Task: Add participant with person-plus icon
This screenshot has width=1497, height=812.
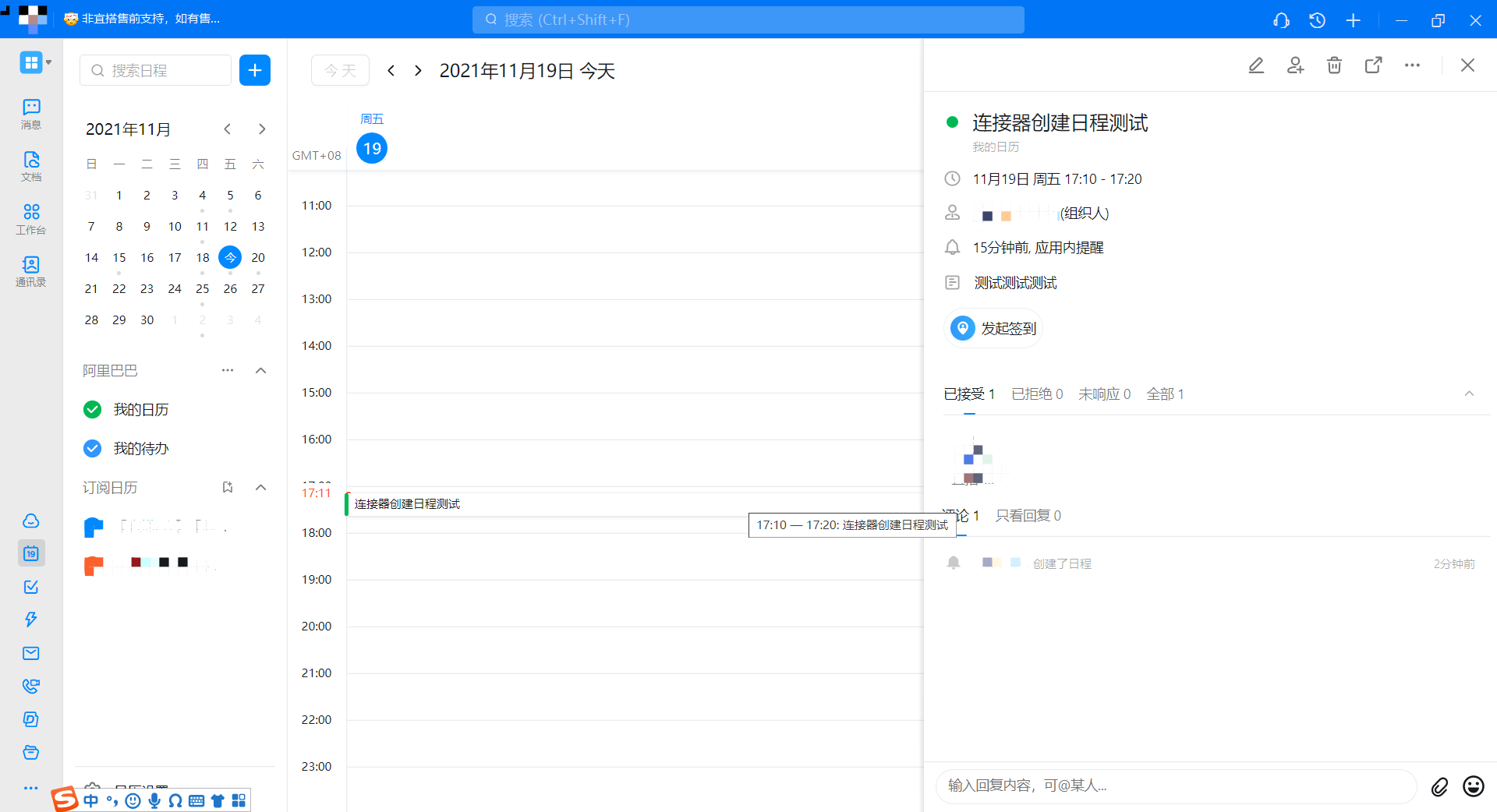Action: [1295, 65]
